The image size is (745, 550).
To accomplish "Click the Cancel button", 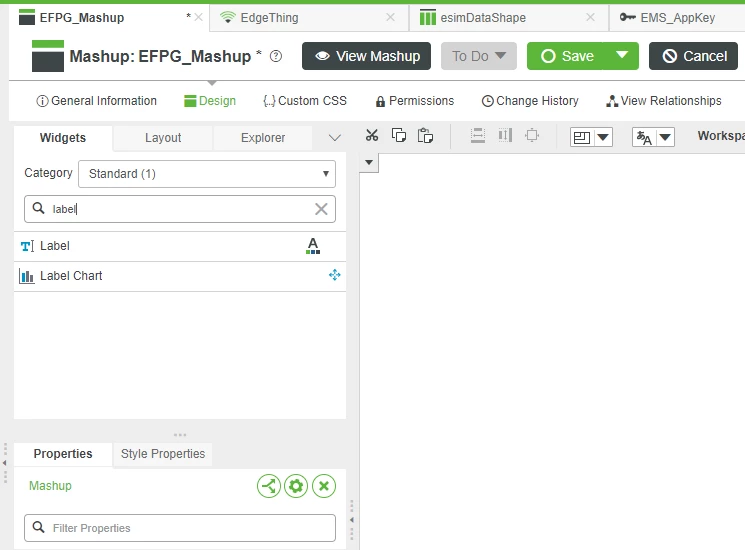I will (x=693, y=56).
